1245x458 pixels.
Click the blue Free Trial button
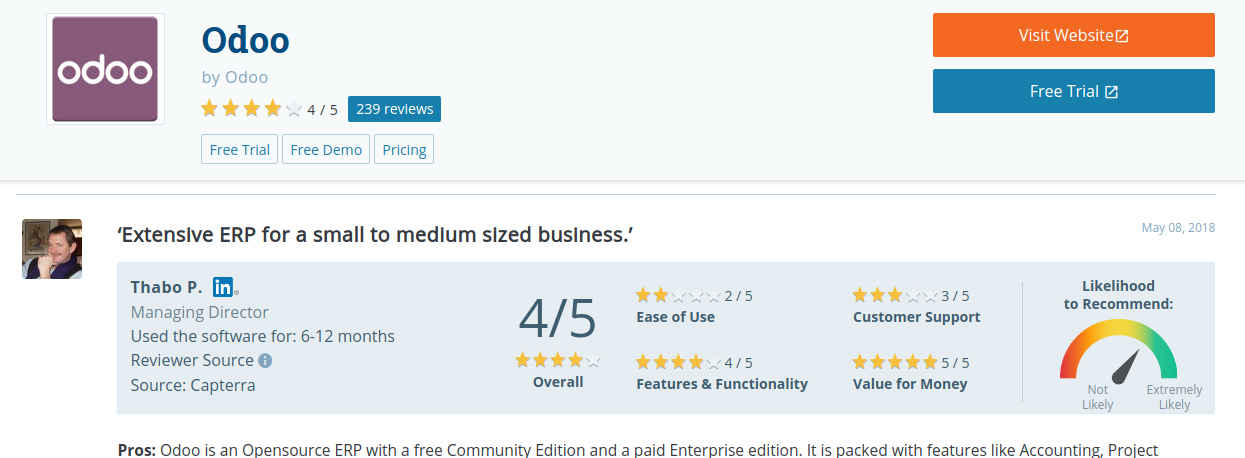click(1074, 91)
